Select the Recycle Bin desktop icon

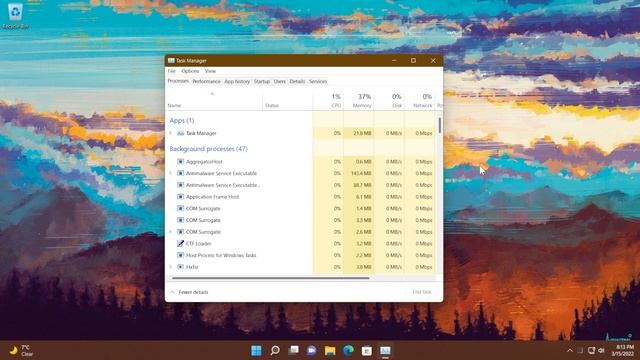click(16, 16)
